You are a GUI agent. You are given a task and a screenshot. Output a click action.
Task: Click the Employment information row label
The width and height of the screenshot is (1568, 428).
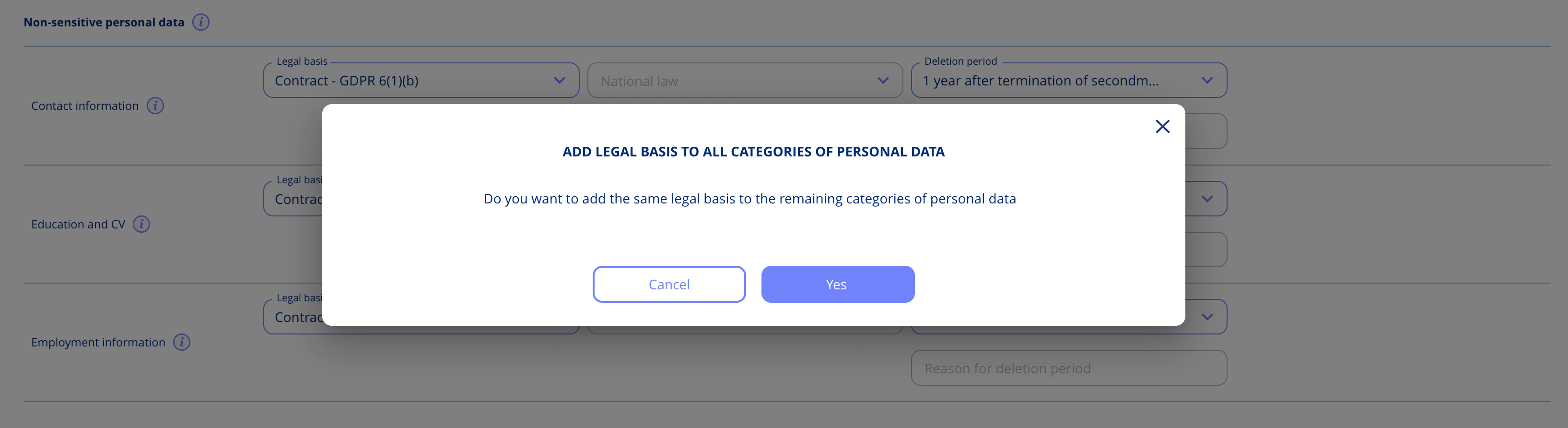point(98,342)
